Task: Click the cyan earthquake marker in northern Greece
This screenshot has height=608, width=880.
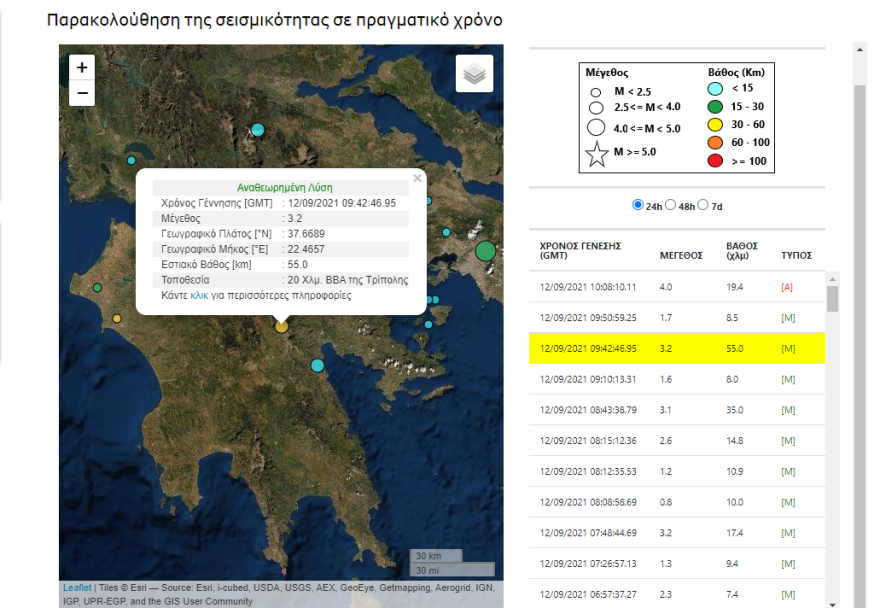Action: point(256,128)
